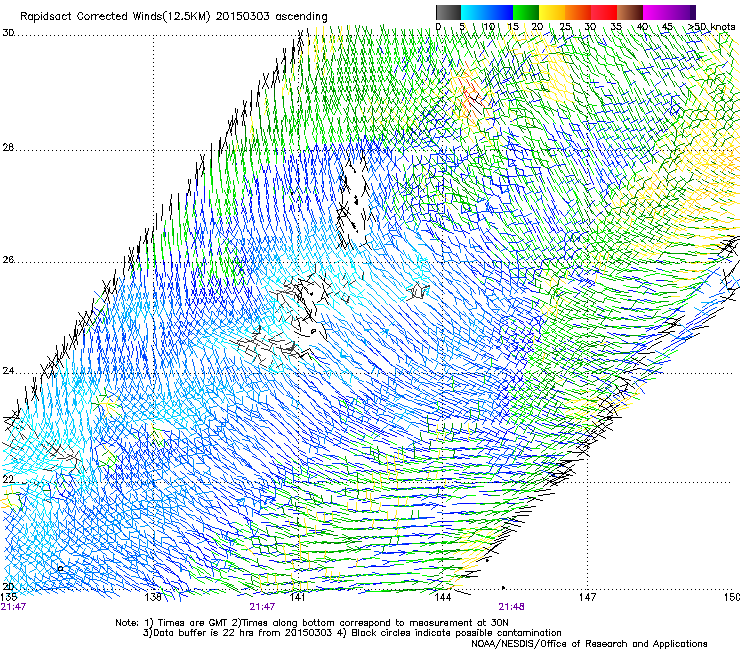This screenshot has height=650, width=740.
Task: Click the latitude '28' axis label
Action: coord(8,148)
